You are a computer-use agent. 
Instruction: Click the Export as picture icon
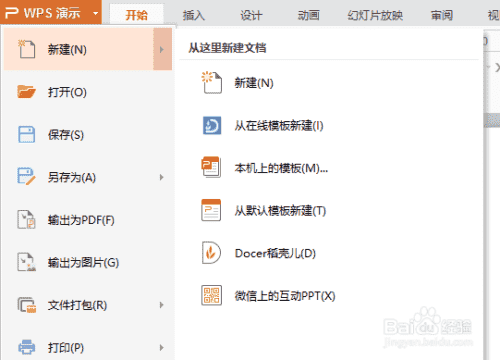(x=26, y=262)
